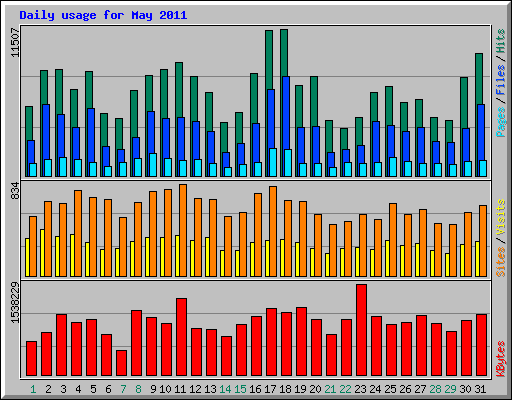The height and width of the screenshot is (400, 512).
Task: Click the blue files bar for day 17
Action: [271, 119]
